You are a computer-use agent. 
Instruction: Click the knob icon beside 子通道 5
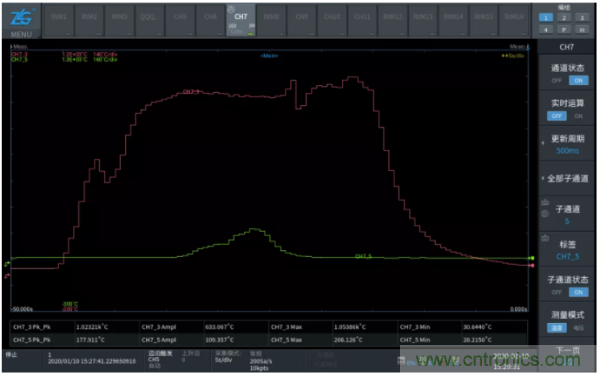coord(545,214)
